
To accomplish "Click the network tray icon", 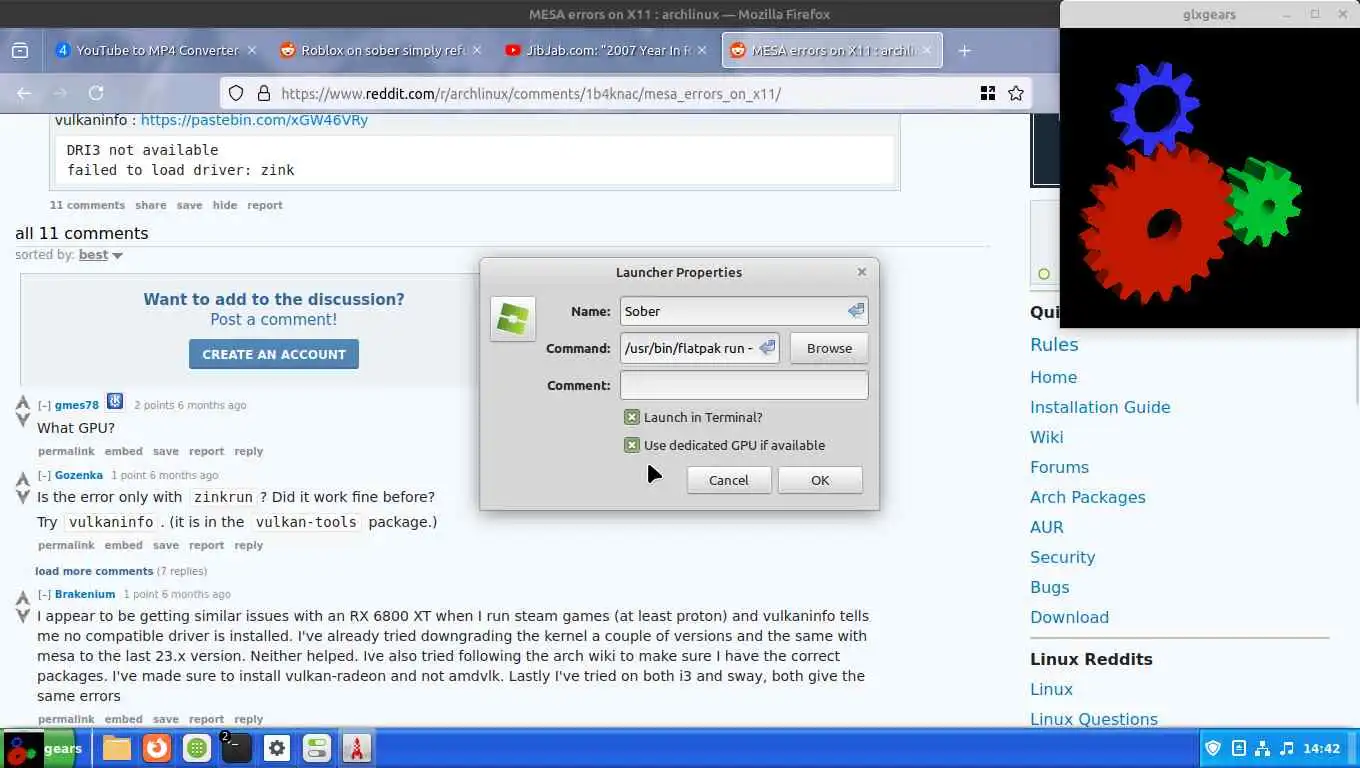I will (x=1262, y=748).
